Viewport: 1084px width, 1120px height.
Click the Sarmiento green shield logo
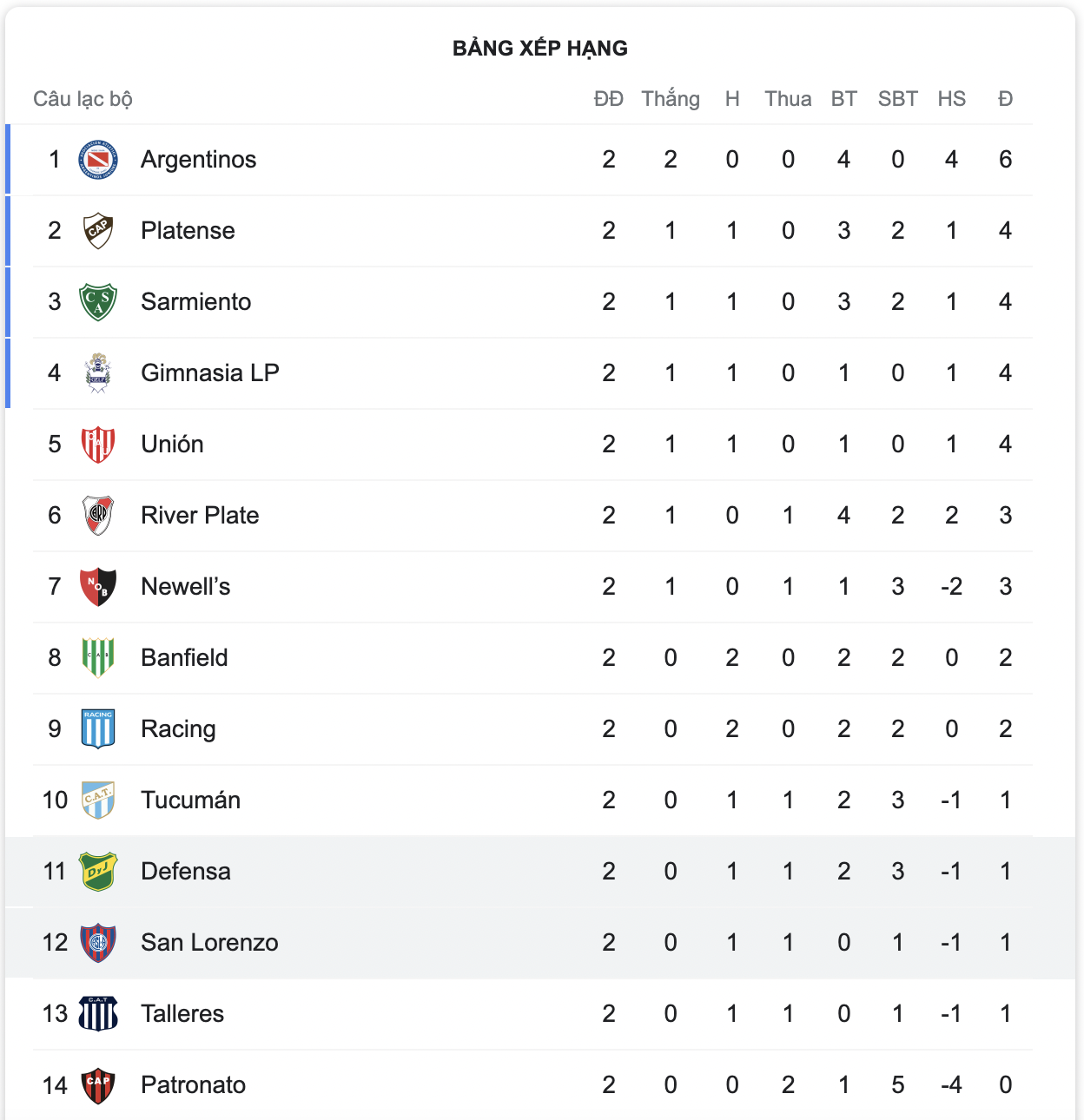pyautogui.click(x=98, y=302)
